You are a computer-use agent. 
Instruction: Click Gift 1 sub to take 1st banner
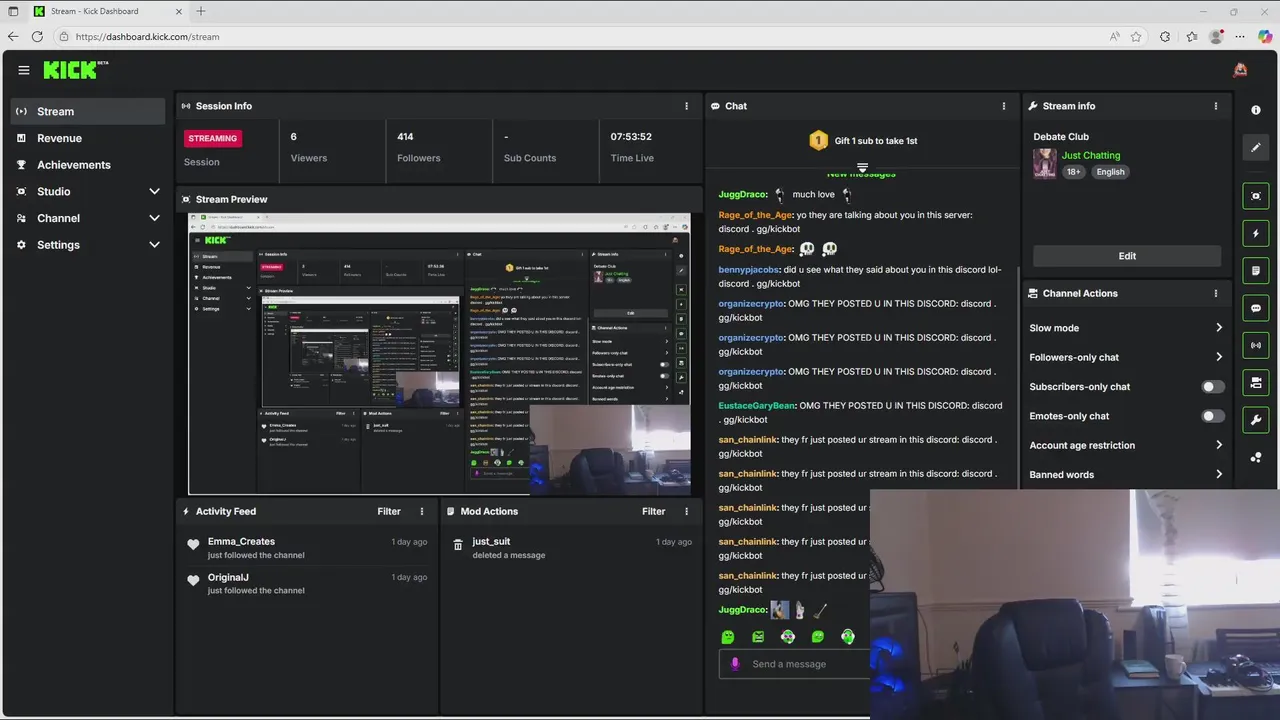coord(862,141)
